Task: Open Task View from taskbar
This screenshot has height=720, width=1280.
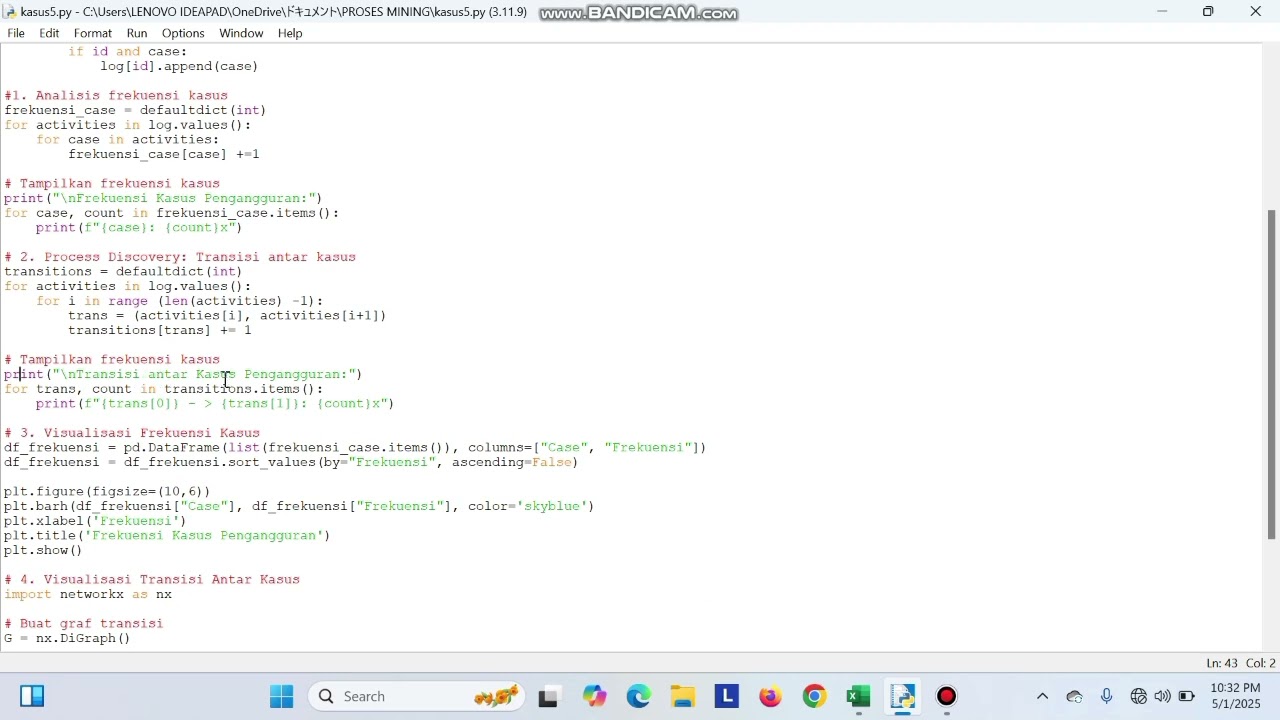Action: [549, 696]
